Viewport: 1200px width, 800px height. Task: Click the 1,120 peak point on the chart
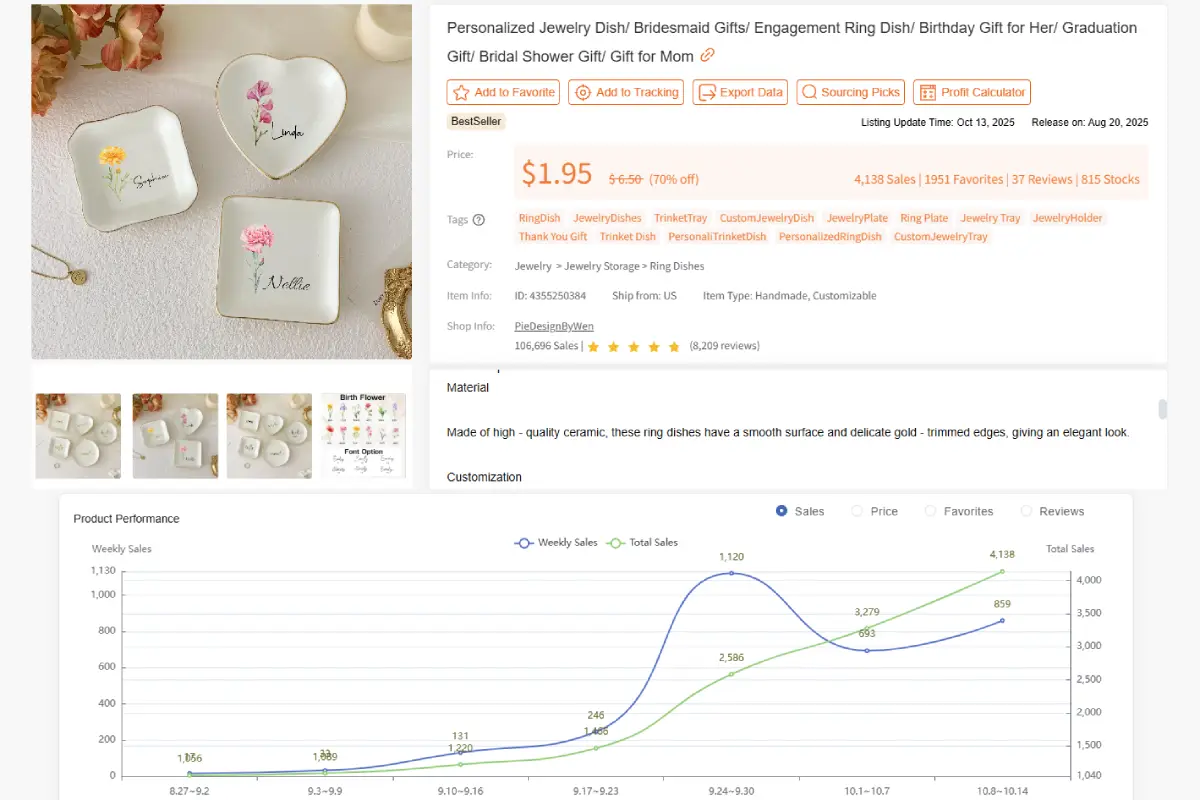click(731, 573)
